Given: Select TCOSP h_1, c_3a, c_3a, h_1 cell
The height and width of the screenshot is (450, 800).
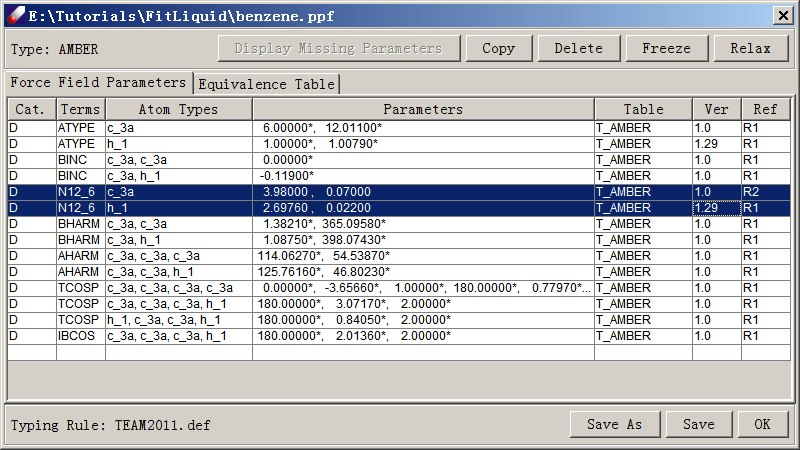Looking at the screenshot, I should point(179,320).
